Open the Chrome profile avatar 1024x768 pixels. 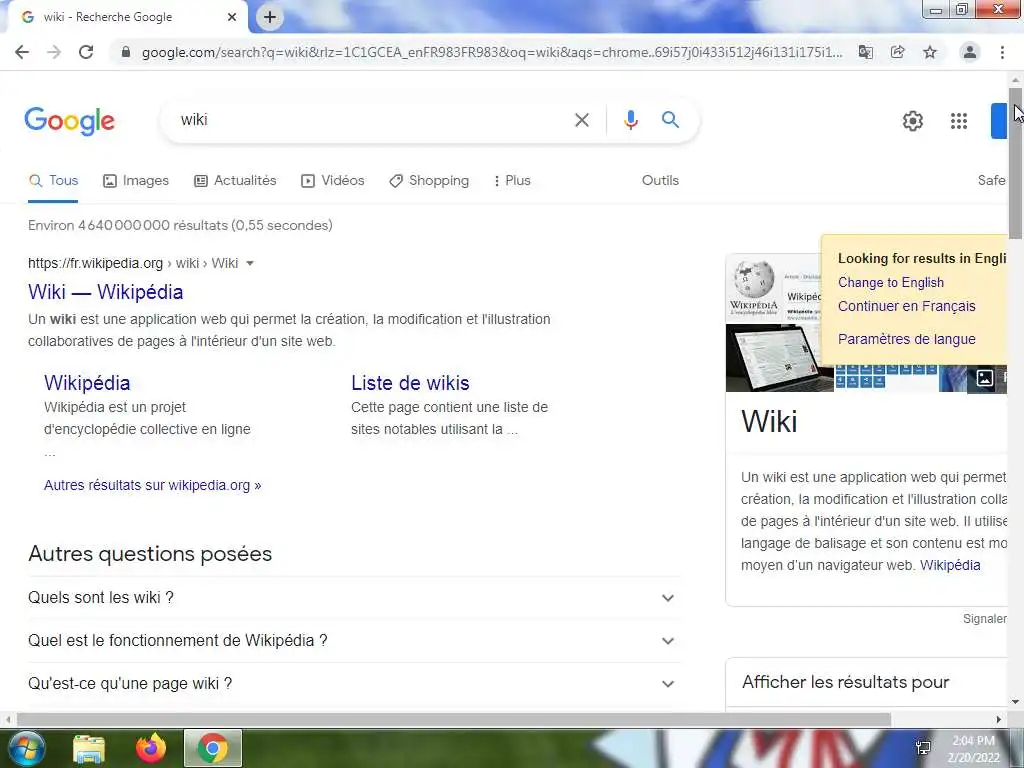point(970,52)
